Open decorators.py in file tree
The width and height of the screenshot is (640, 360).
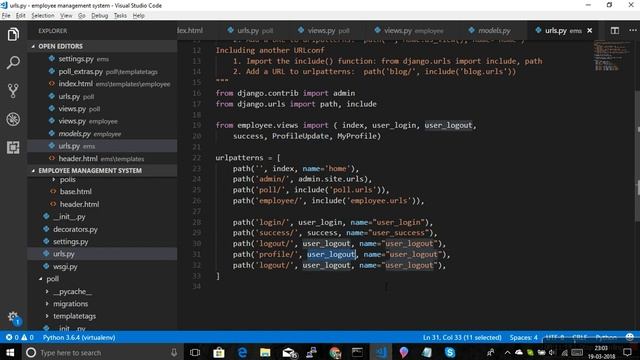tap(102, 229)
